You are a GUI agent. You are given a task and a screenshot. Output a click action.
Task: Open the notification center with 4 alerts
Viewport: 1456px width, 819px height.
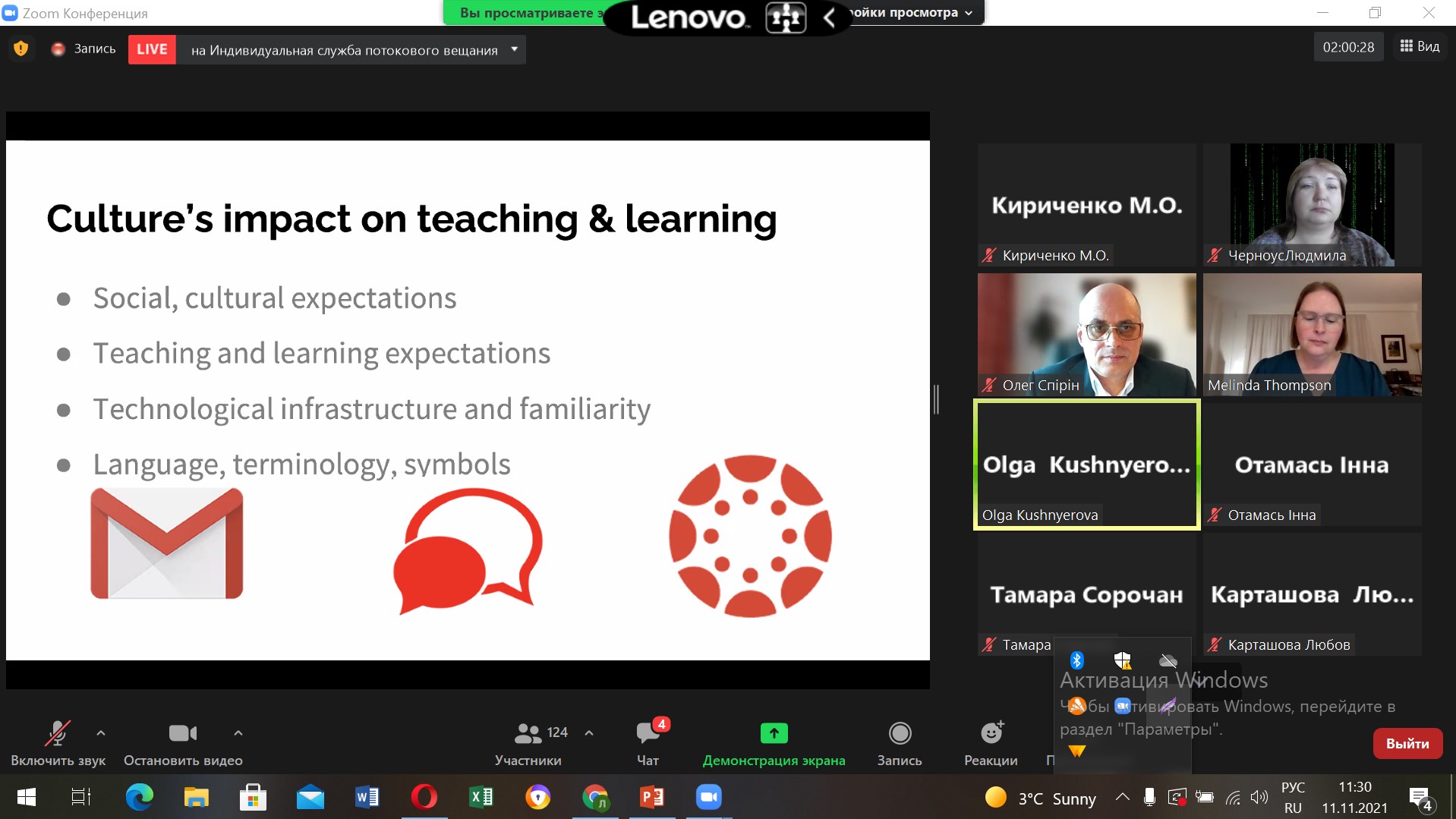coord(1420,799)
